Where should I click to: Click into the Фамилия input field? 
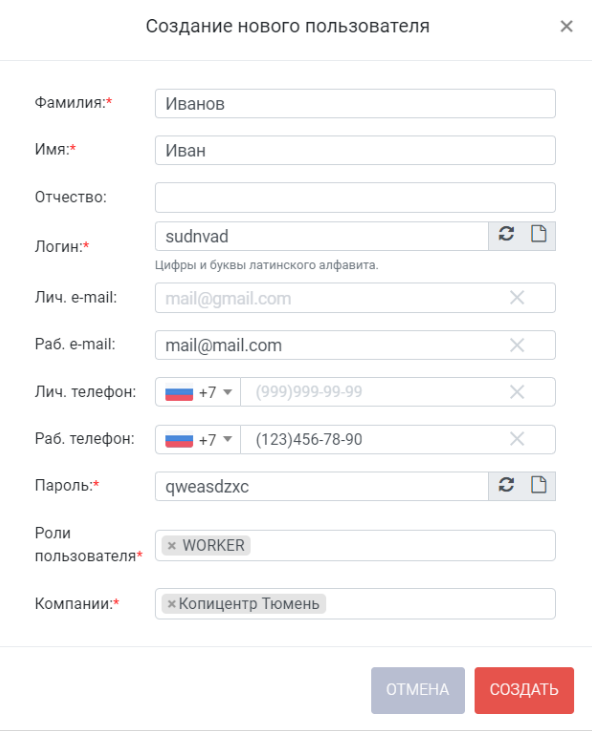pyautogui.click(x=355, y=103)
